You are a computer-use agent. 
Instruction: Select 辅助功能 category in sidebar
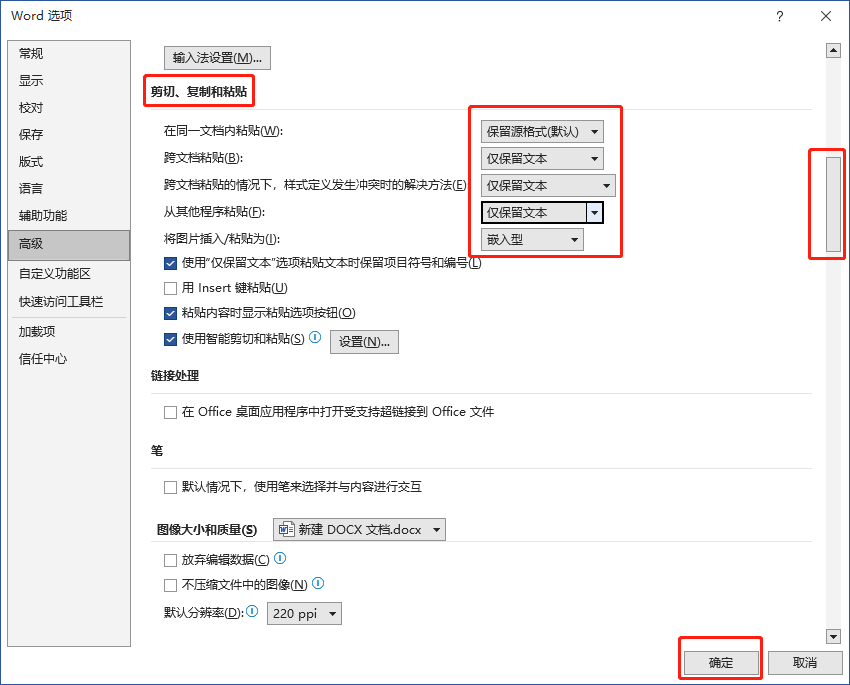[69, 216]
